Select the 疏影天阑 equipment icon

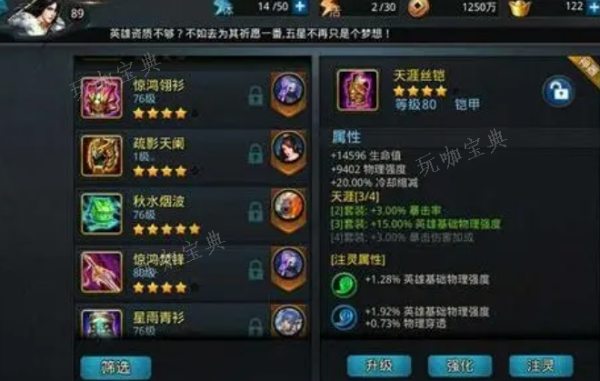tap(101, 156)
